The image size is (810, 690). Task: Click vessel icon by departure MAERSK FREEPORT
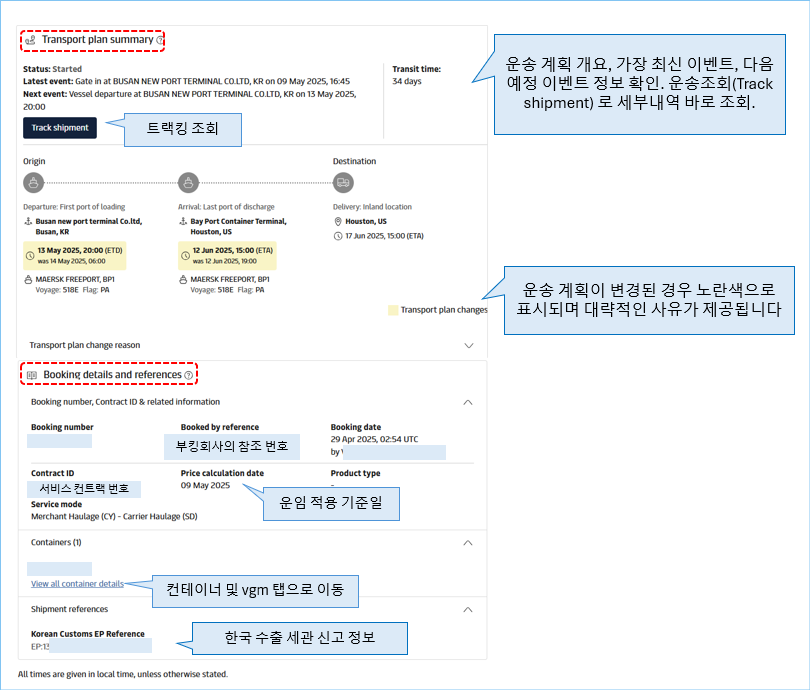click(x=28, y=279)
